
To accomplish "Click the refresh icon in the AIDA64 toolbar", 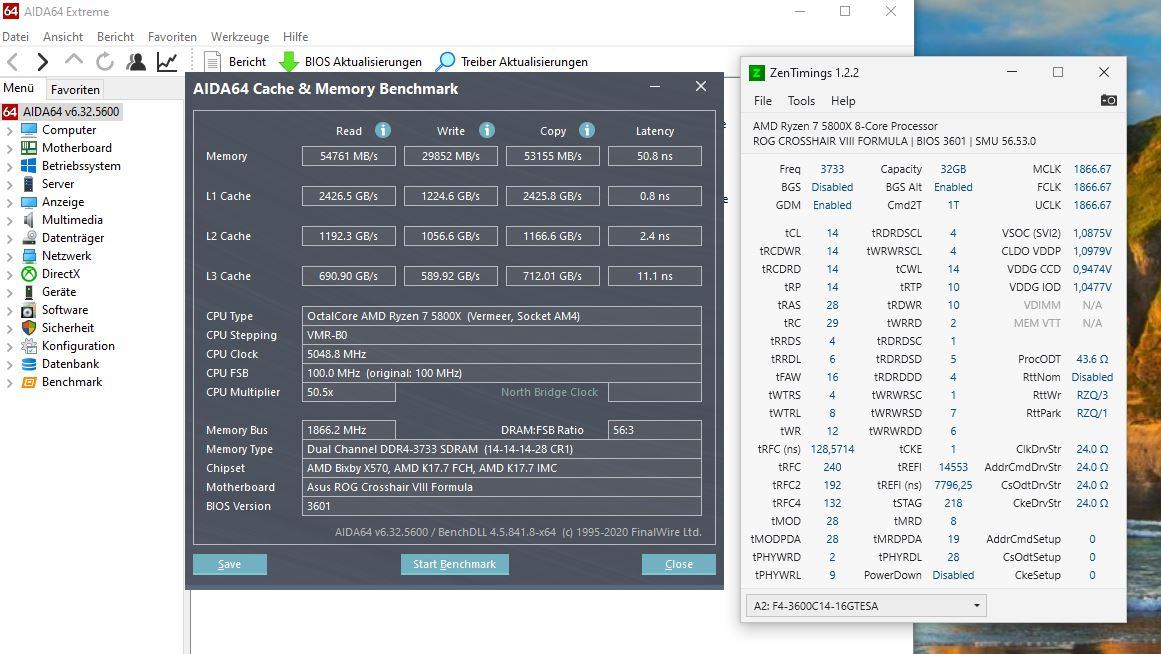I will click(x=104, y=61).
